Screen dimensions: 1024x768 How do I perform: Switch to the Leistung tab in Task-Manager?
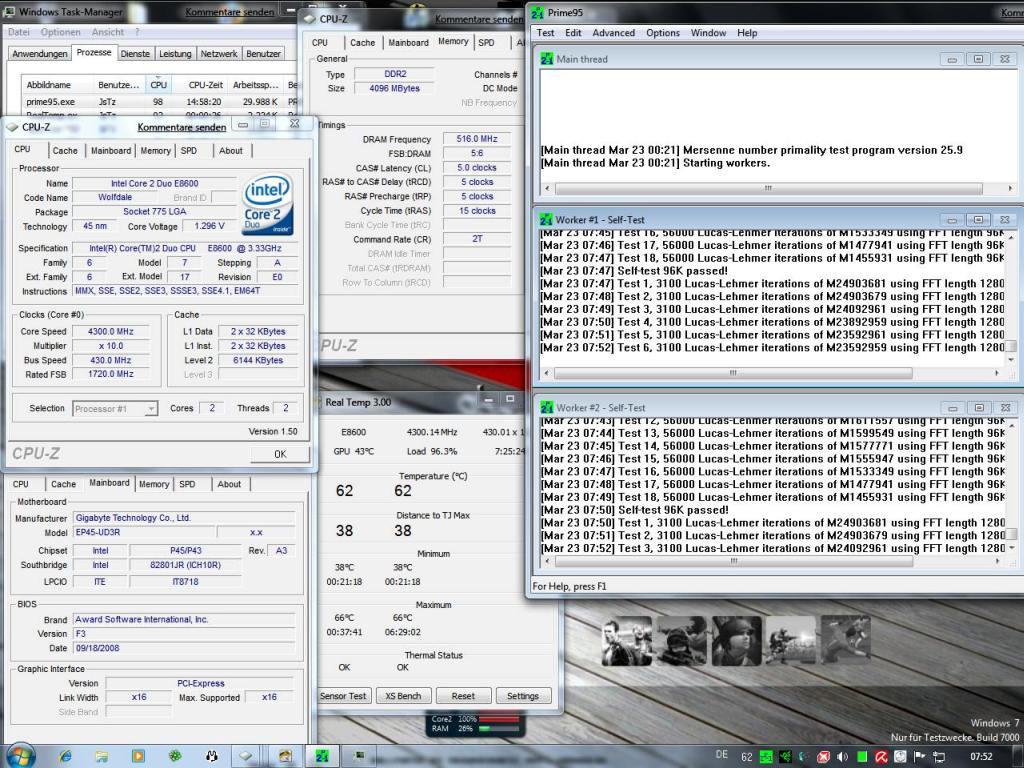[175, 54]
